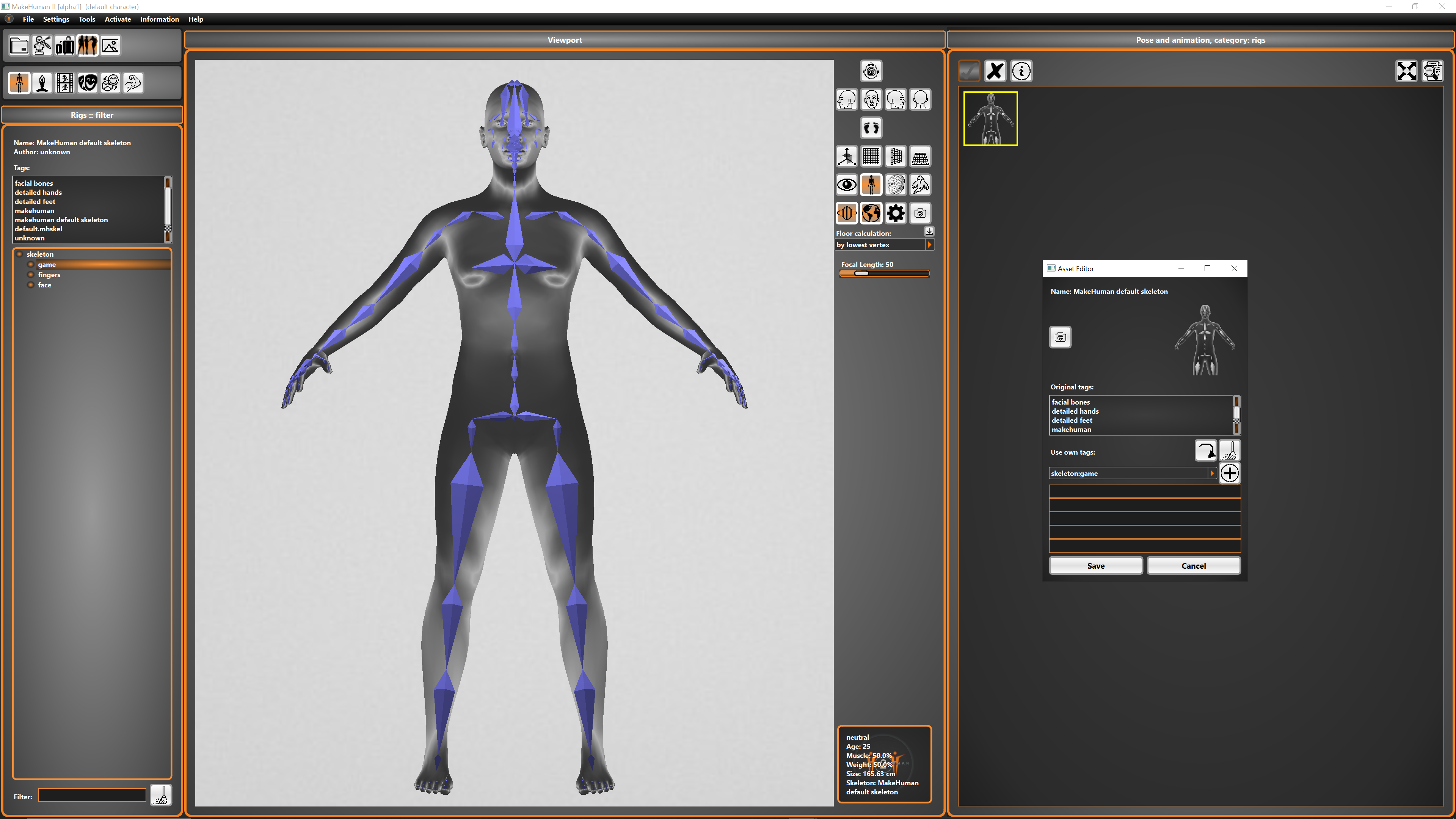The image size is (1456, 819).
Task: Open the File menu
Action: click(x=28, y=19)
